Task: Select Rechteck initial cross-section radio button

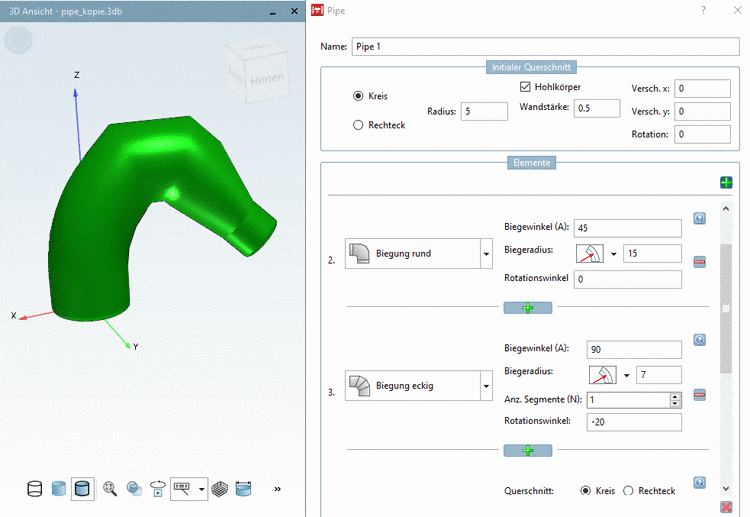Action: [358, 125]
